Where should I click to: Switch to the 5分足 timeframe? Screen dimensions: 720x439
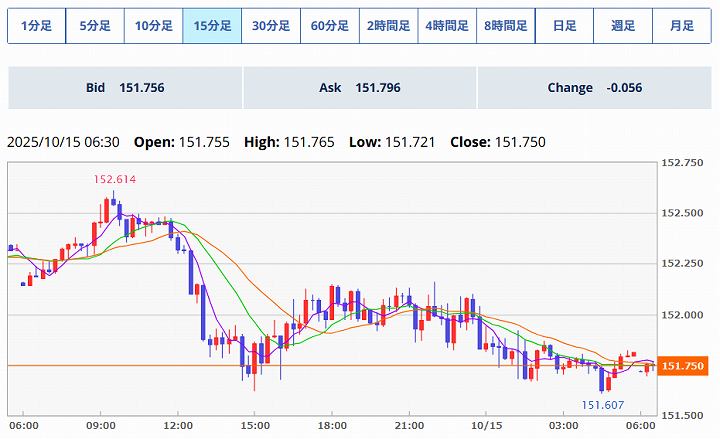[x=95, y=26]
